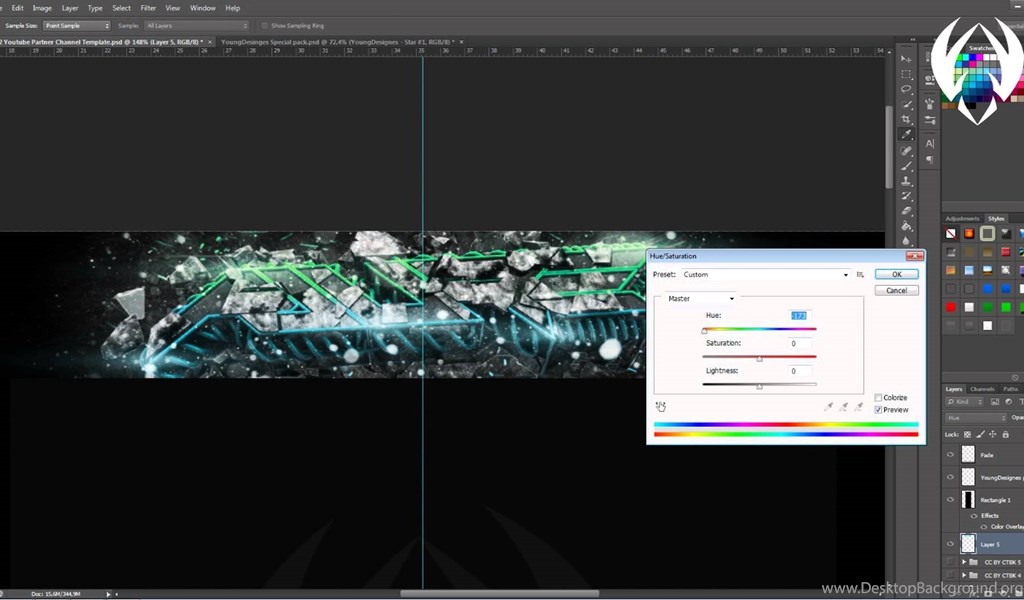Click the Saturation value input field
The height and width of the screenshot is (600, 1024).
[x=798, y=343]
